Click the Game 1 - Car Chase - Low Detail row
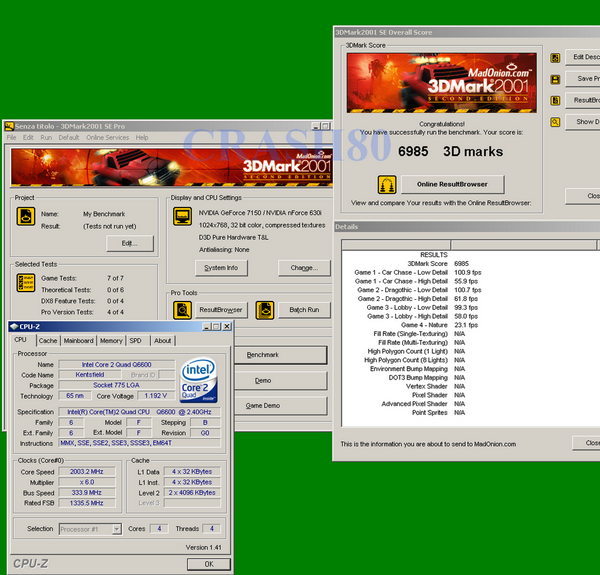600x575 pixels. click(x=418, y=273)
